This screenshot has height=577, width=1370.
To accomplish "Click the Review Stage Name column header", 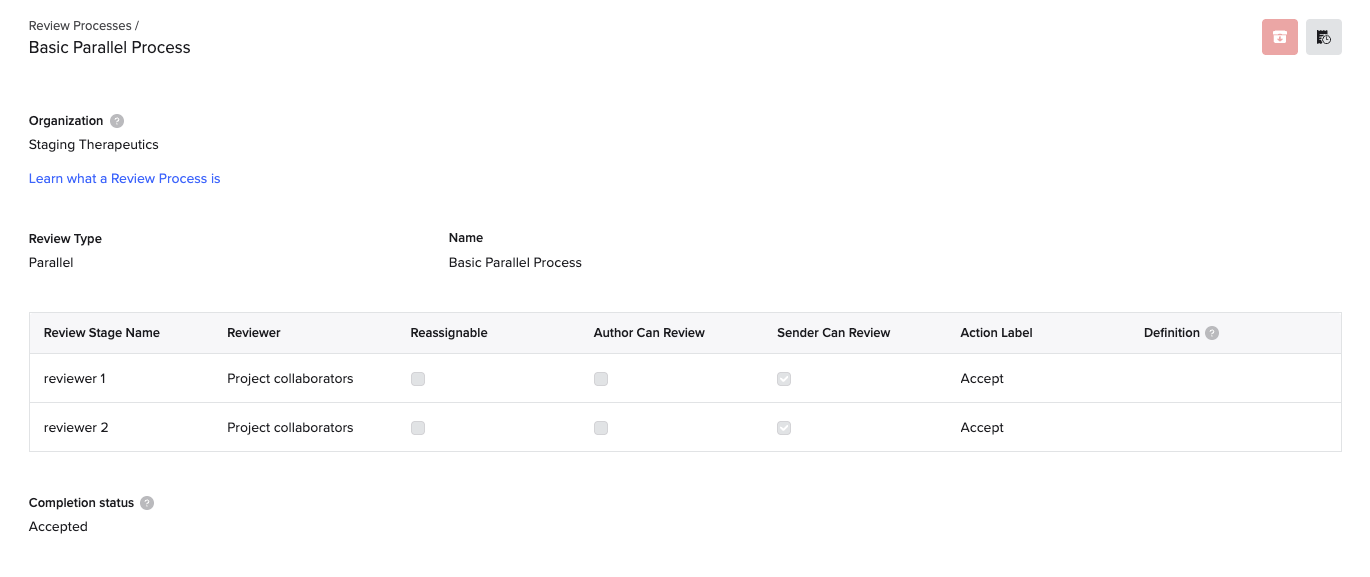I will (x=101, y=333).
